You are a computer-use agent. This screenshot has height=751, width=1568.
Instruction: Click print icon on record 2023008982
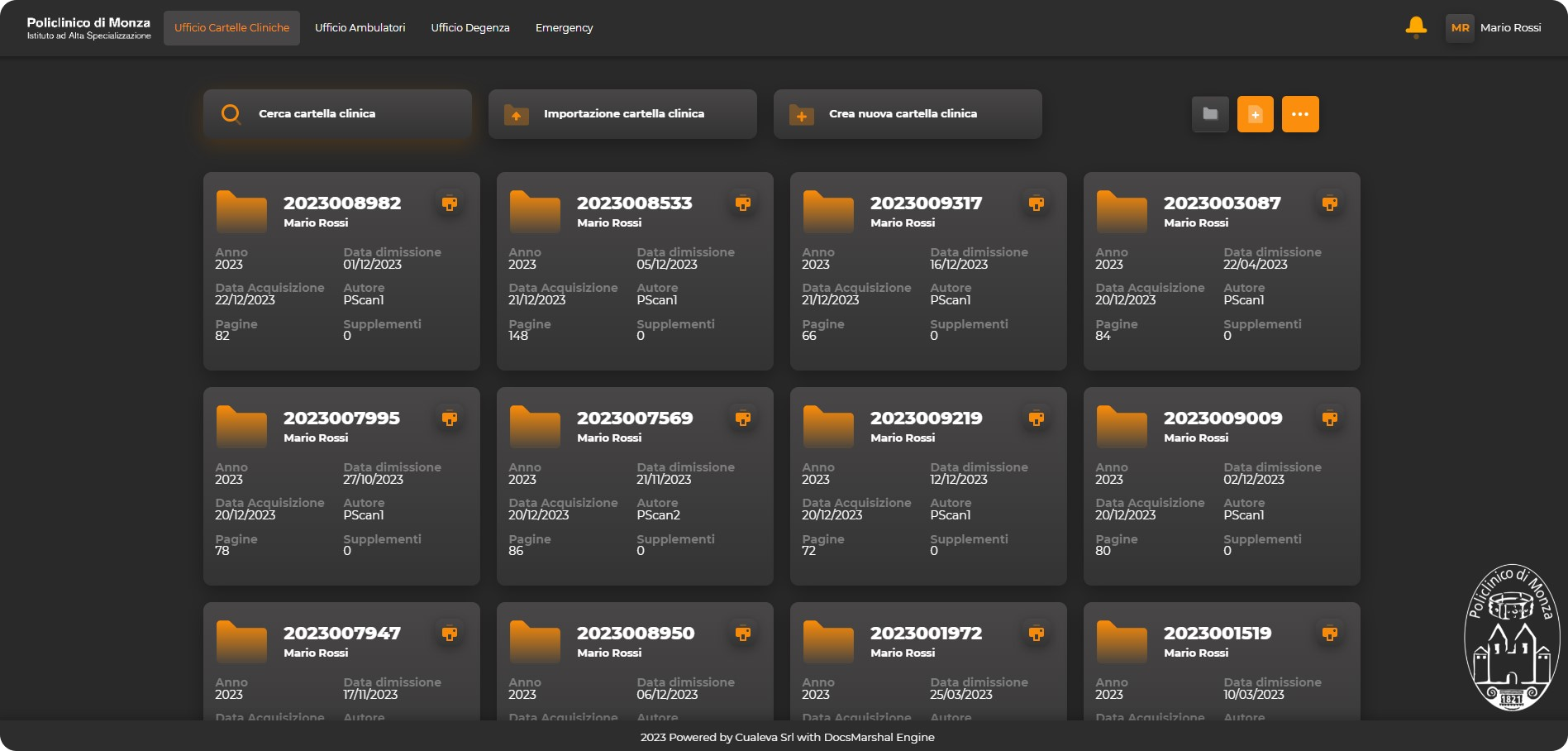click(450, 203)
